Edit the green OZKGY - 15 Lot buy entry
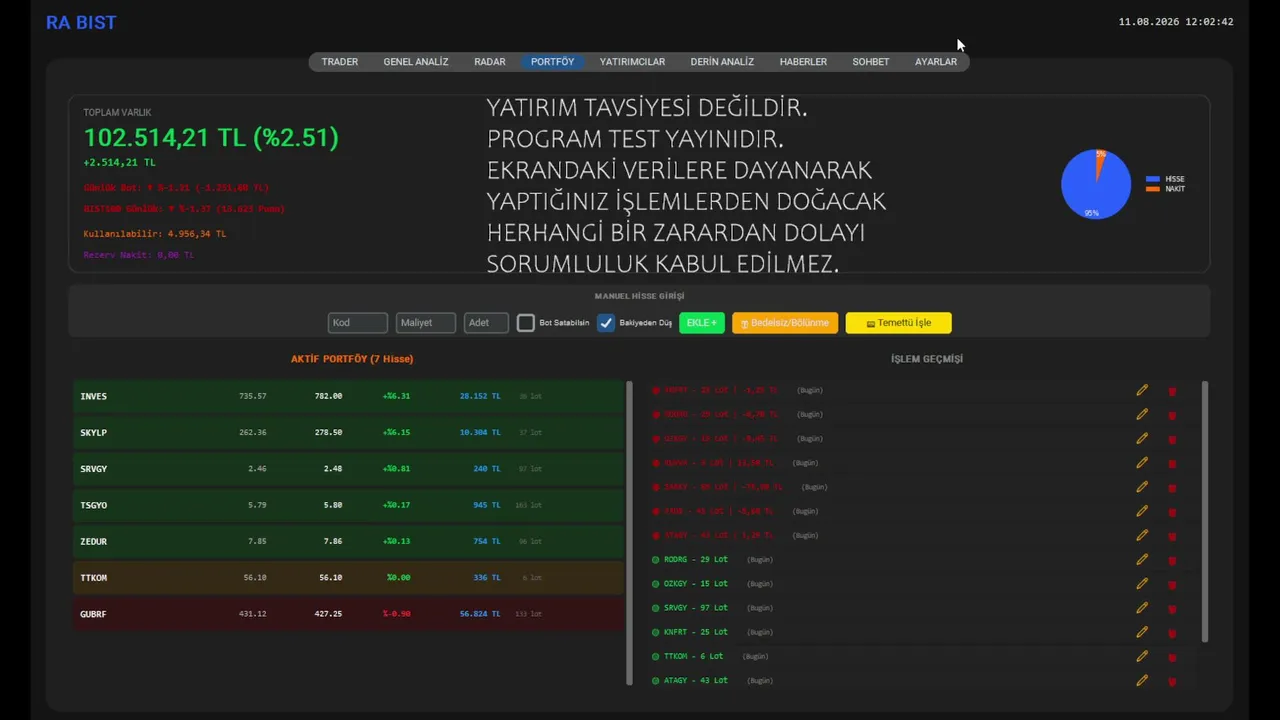The width and height of the screenshot is (1280, 720). [x=1142, y=583]
